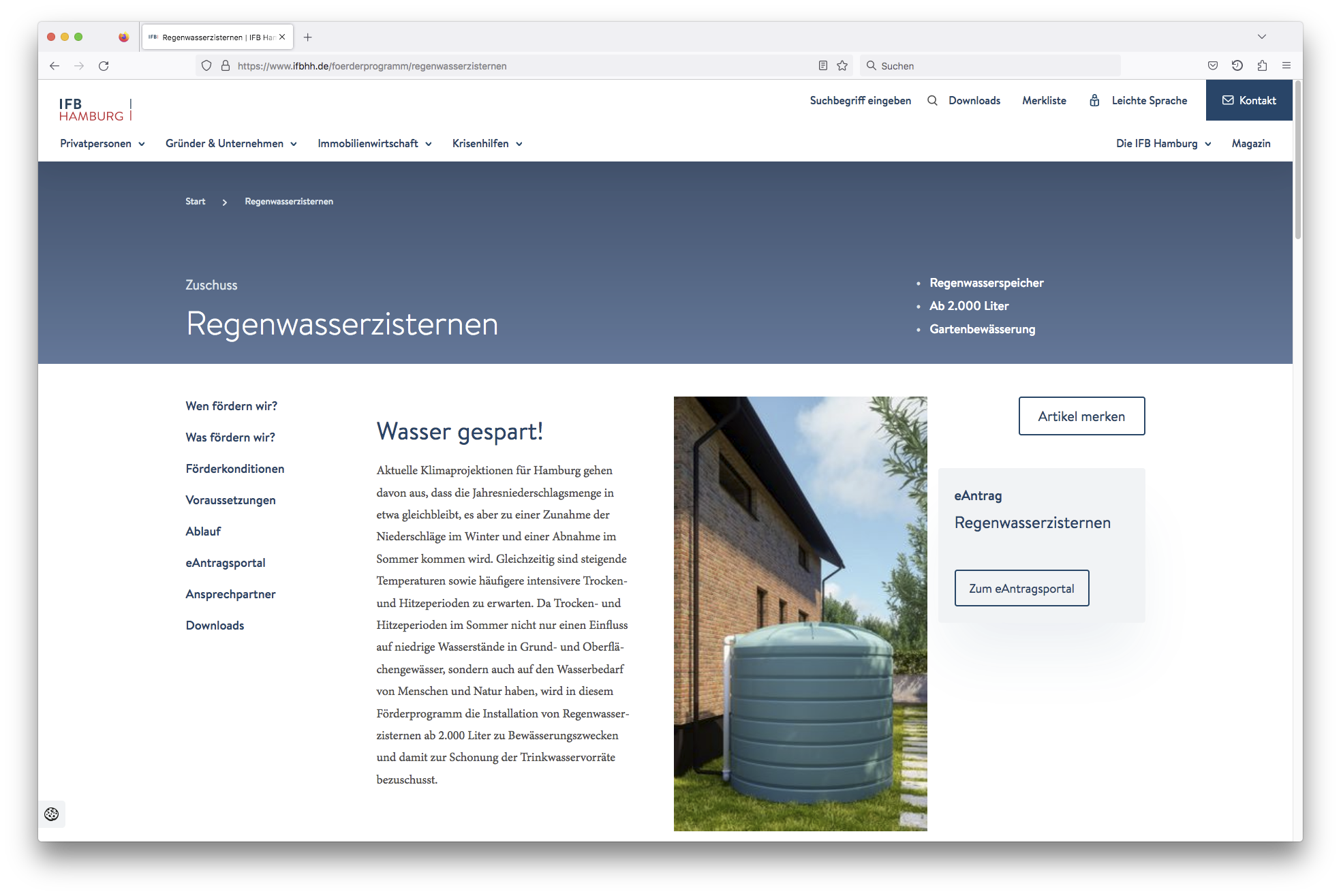
Task: Click the padlock site info icon
Action: coord(226,66)
